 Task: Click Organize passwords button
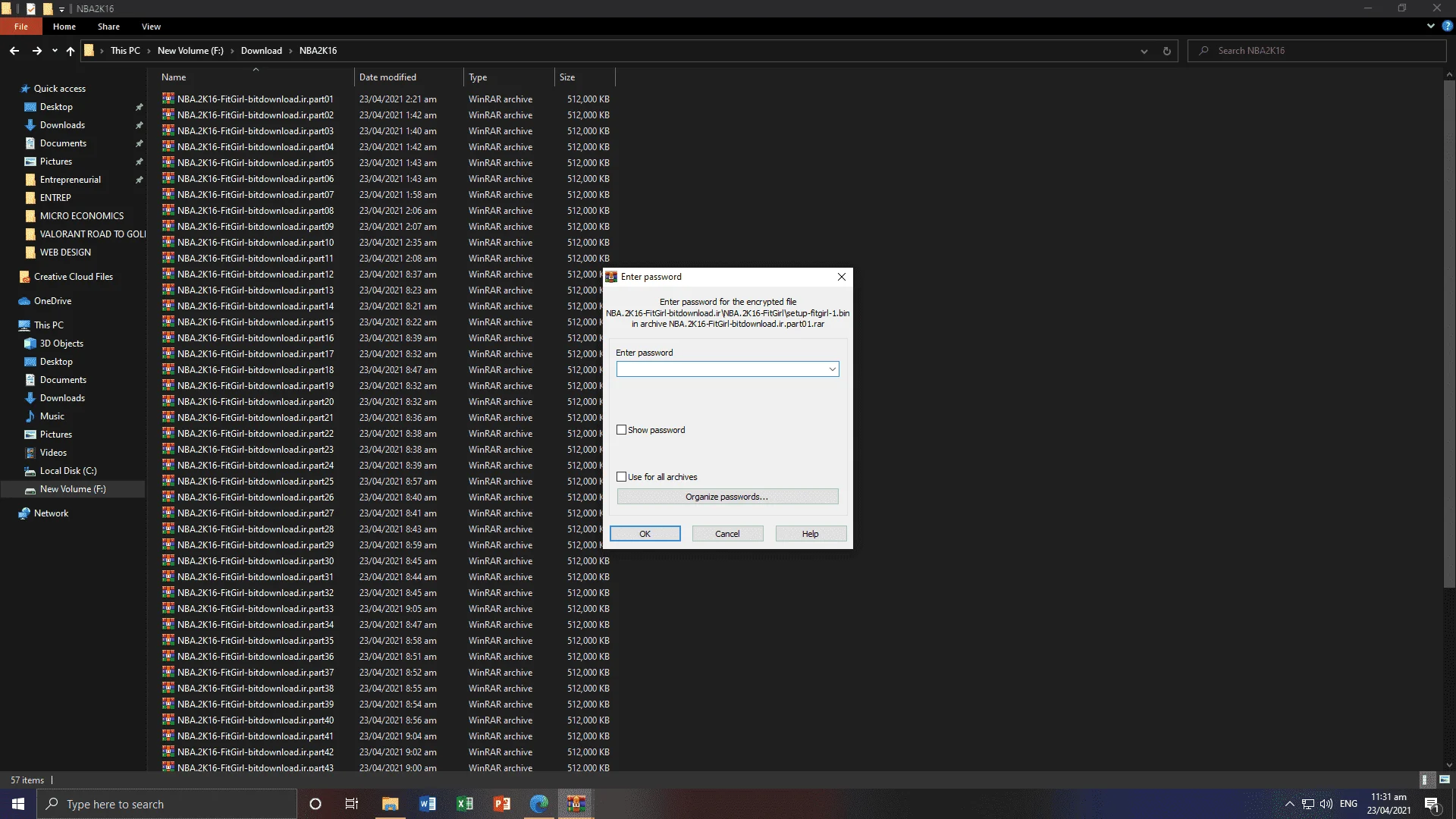727,497
